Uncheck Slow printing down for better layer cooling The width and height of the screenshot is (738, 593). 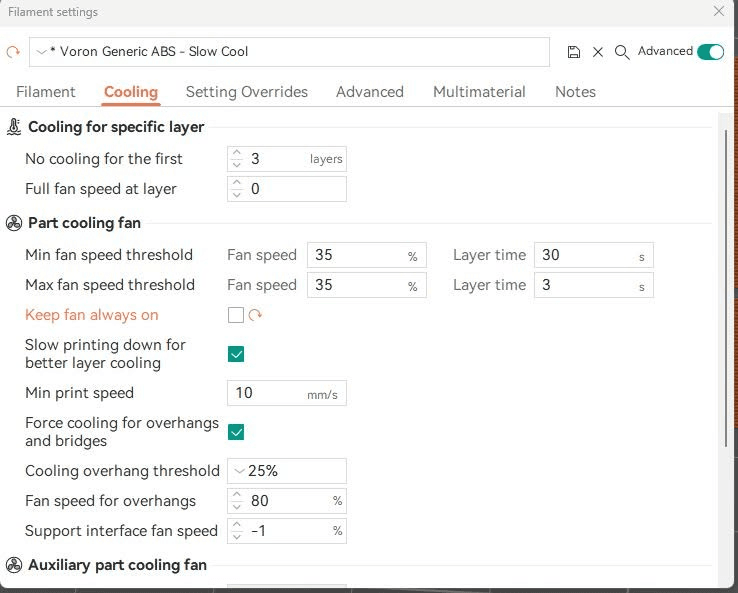pyautogui.click(x=236, y=354)
